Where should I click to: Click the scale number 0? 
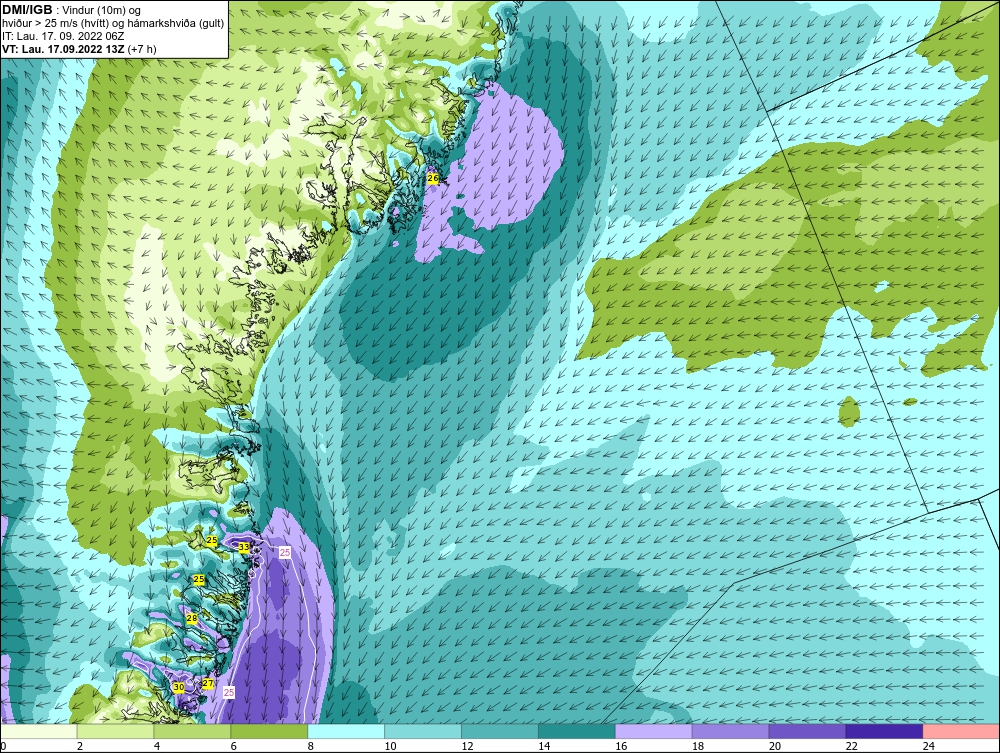pyautogui.click(x=3, y=746)
